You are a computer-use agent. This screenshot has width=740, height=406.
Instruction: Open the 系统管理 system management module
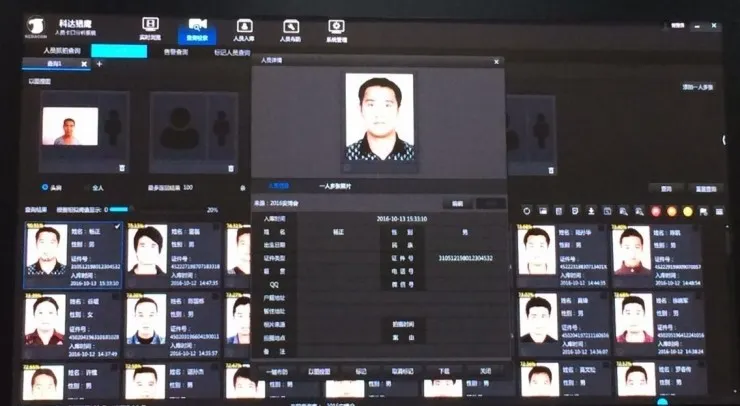point(336,30)
